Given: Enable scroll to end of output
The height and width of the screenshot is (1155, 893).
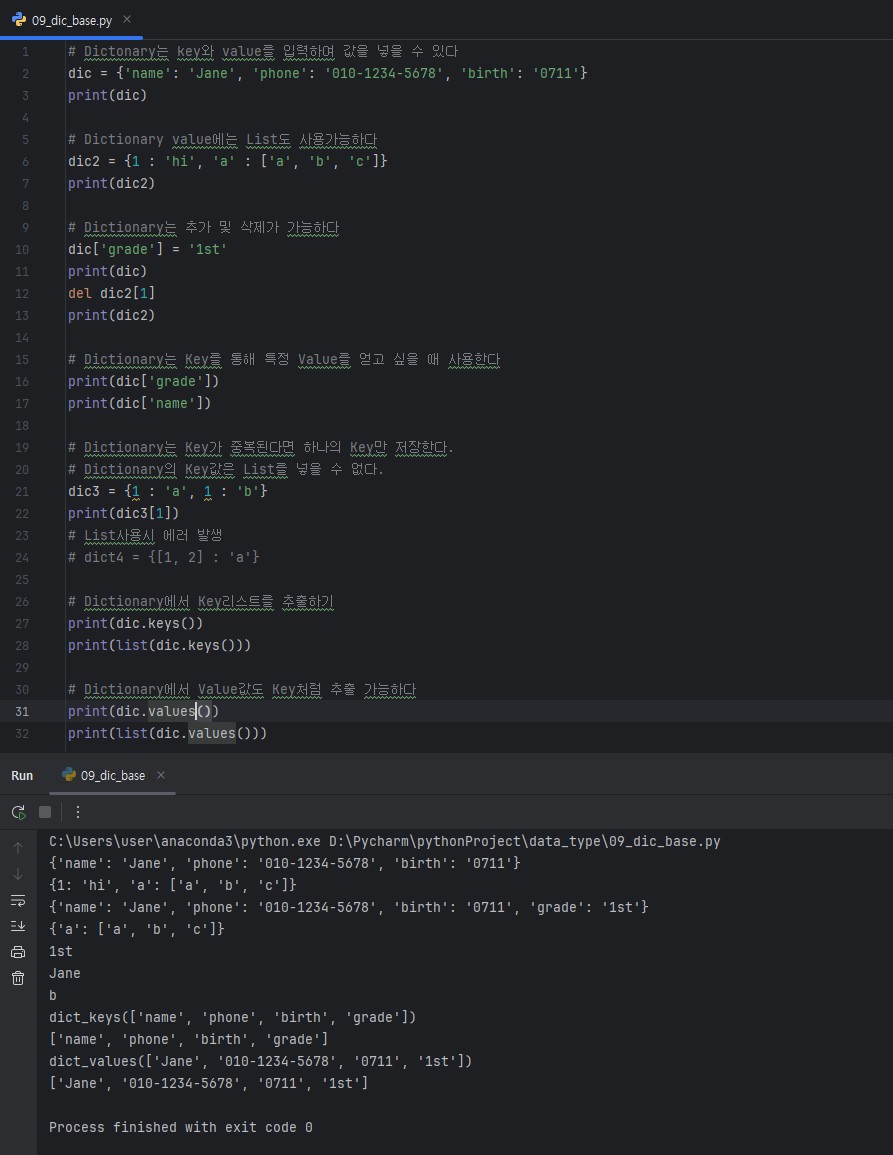Looking at the screenshot, I should (x=18, y=926).
